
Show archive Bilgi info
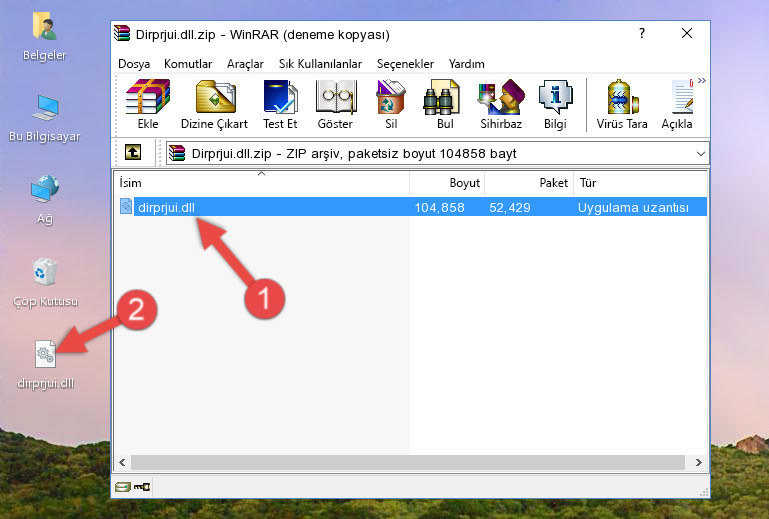(x=555, y=104)
